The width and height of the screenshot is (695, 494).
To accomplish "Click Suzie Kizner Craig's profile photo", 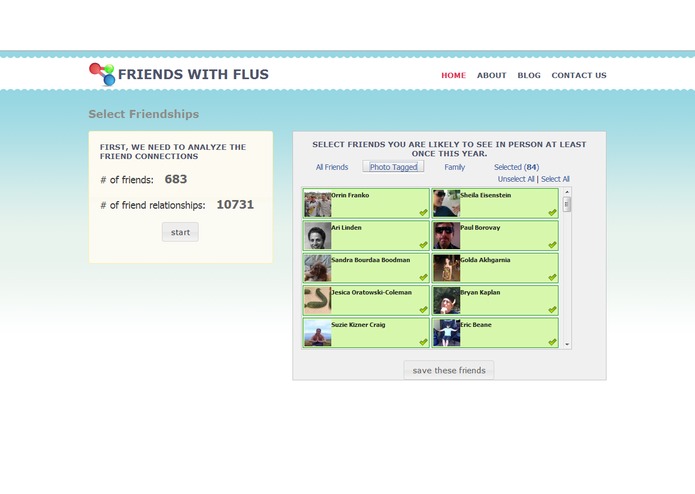I will [318, 333].
